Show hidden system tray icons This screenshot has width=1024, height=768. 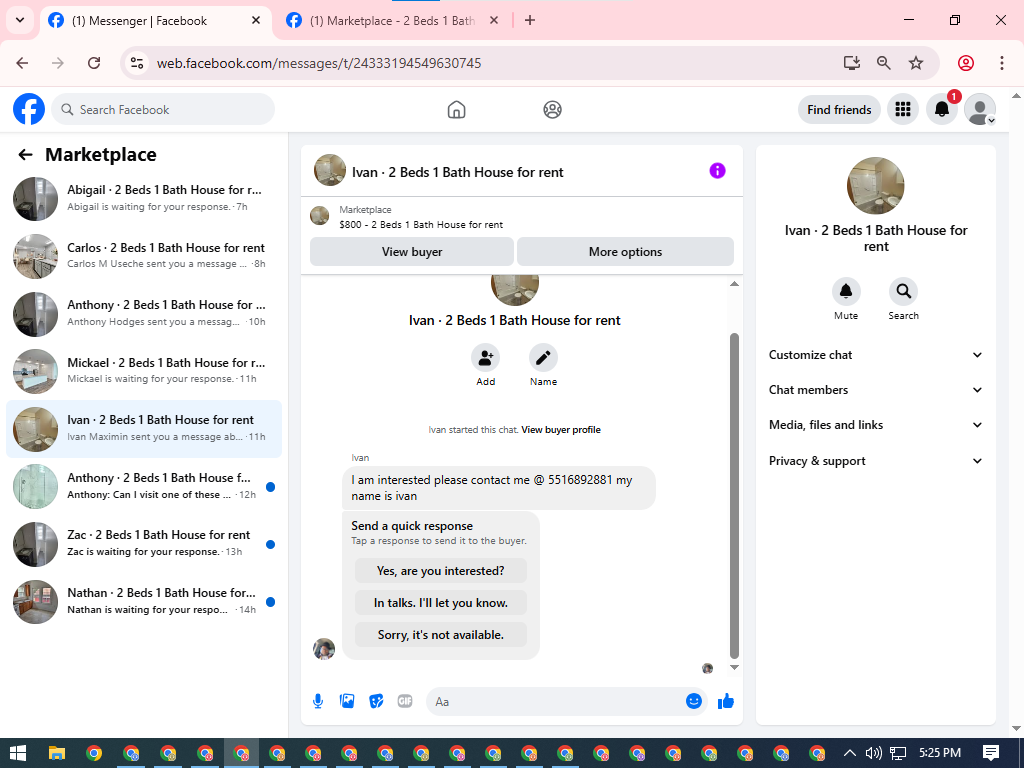(x=850, y=753)
